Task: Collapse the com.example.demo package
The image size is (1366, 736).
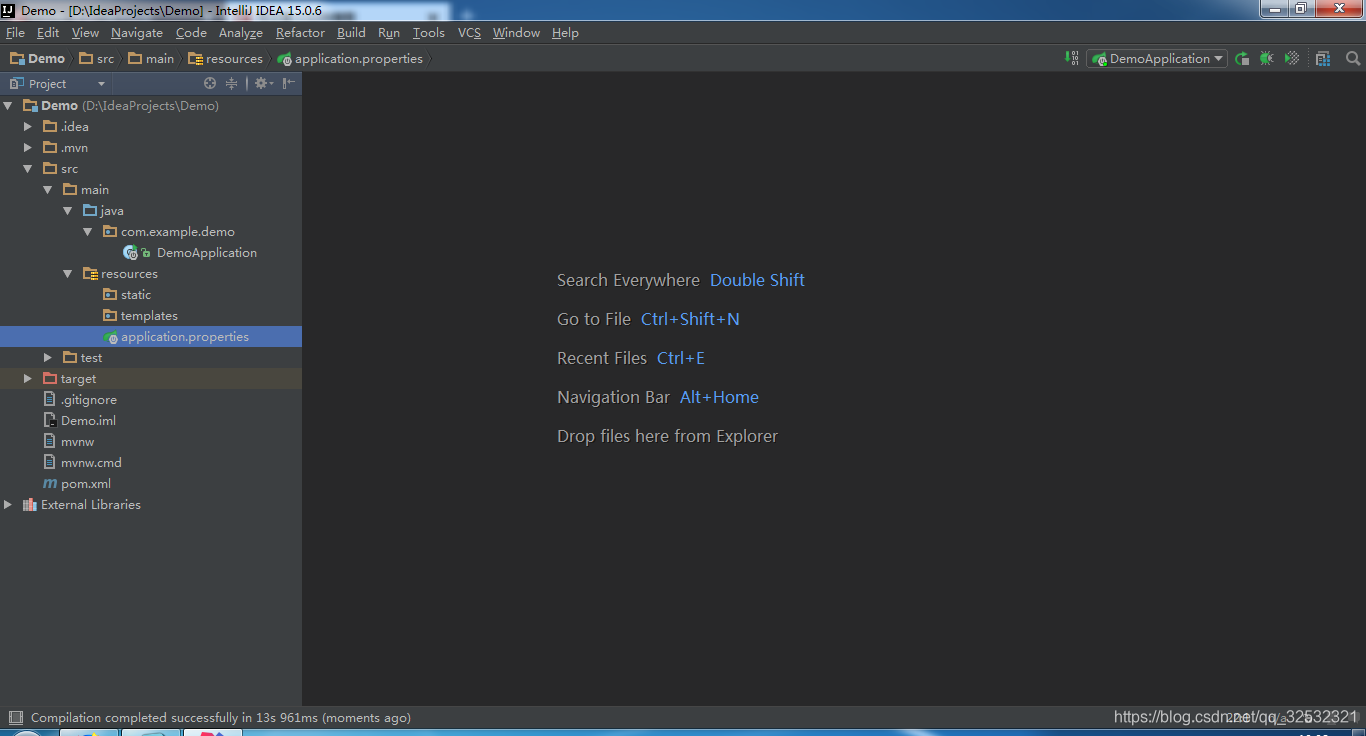Action: [x=87, y=231]
